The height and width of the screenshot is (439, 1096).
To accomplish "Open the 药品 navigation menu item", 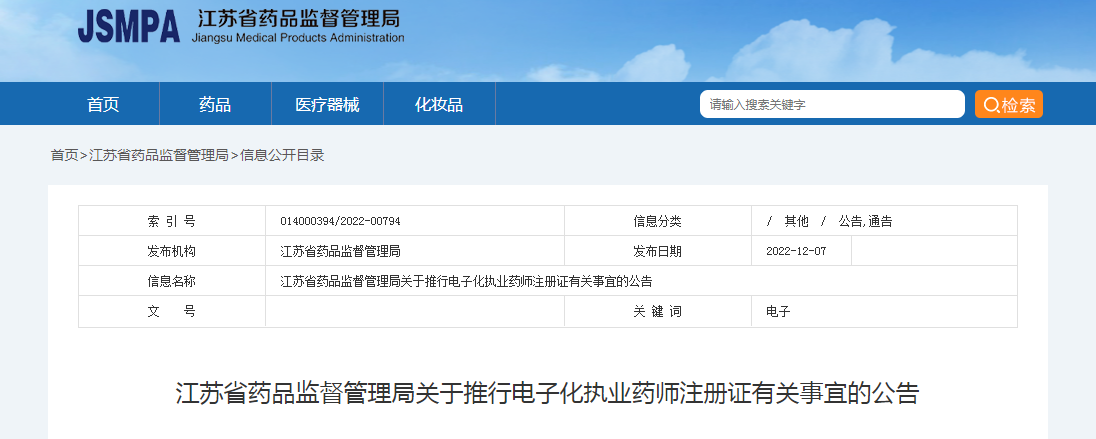I will [215, 105].
